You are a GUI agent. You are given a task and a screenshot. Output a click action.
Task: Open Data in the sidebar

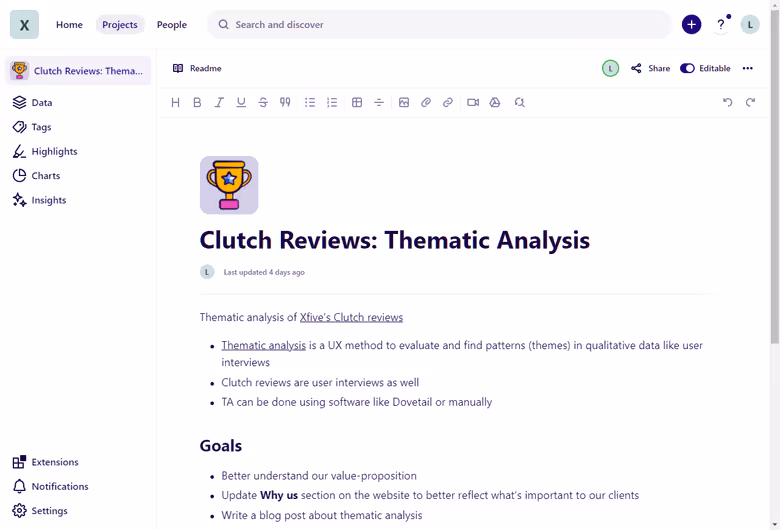32,103
